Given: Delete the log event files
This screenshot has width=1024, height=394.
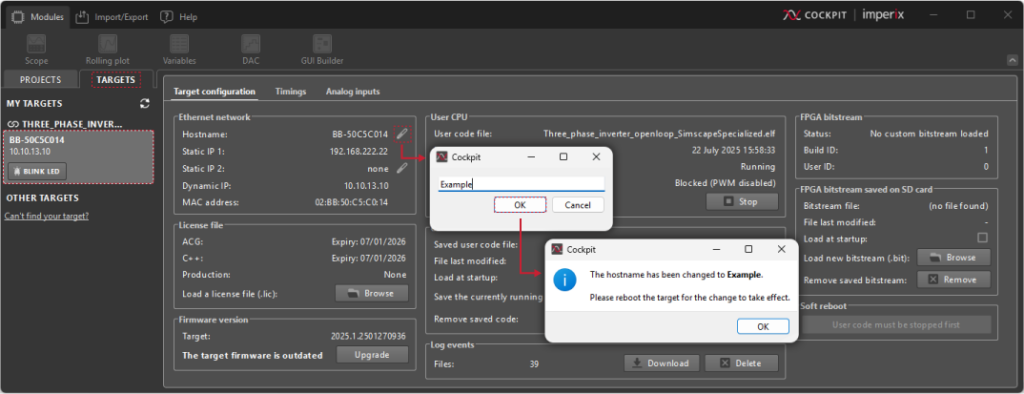Looking at the screenshot, I should click(741, 363).
